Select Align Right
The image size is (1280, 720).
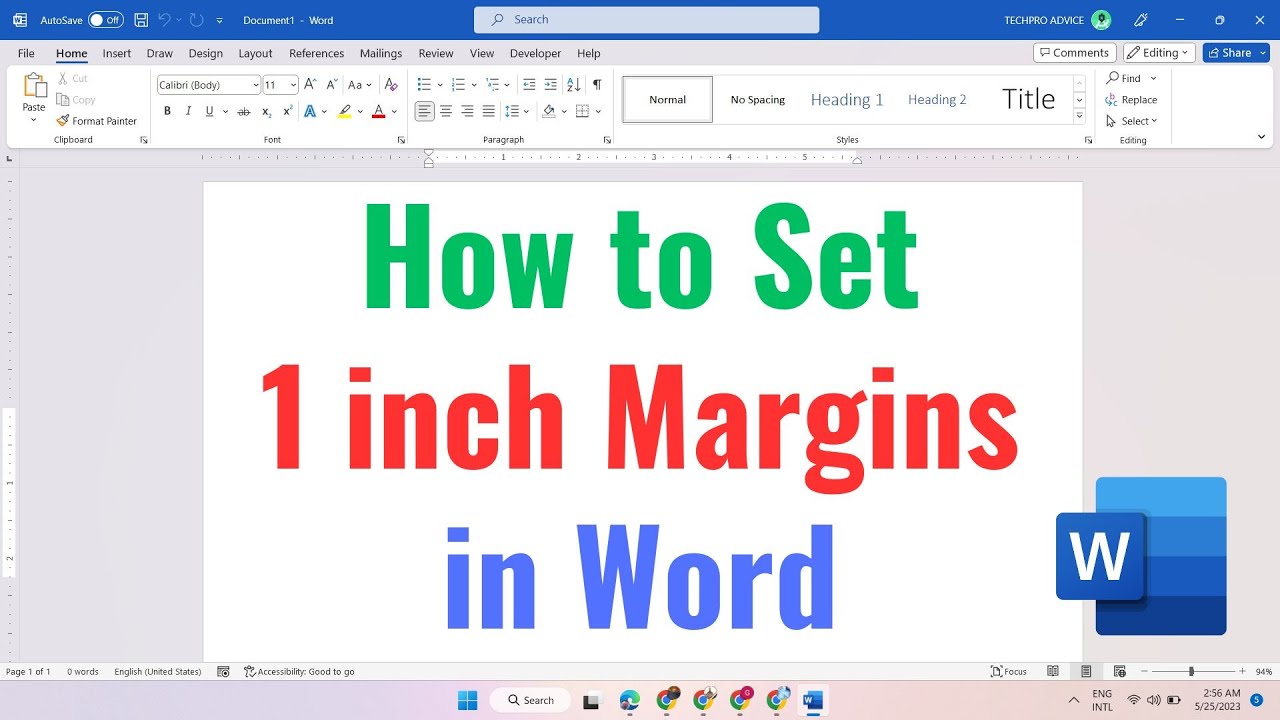(x=467, y=111)
